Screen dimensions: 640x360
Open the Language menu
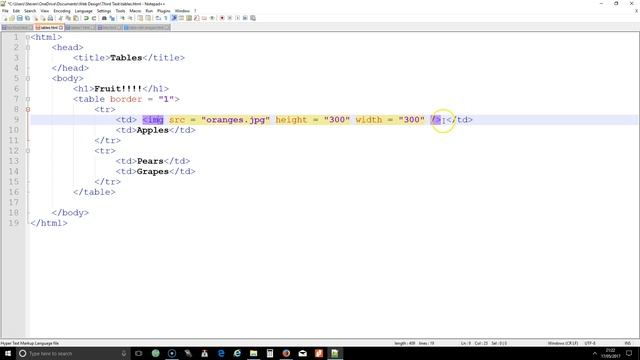(84, 11)
